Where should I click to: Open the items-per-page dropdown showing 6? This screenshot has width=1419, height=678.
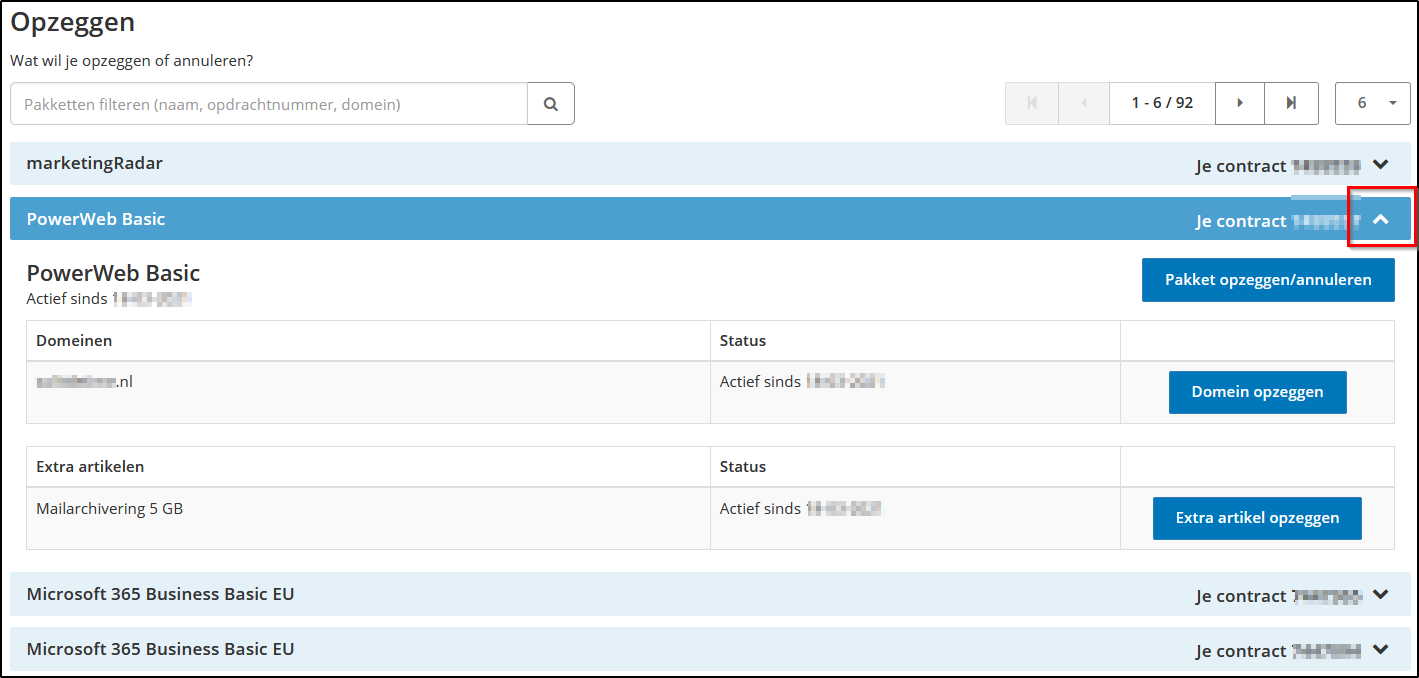pyautogui.click(x=1372, y=104)
